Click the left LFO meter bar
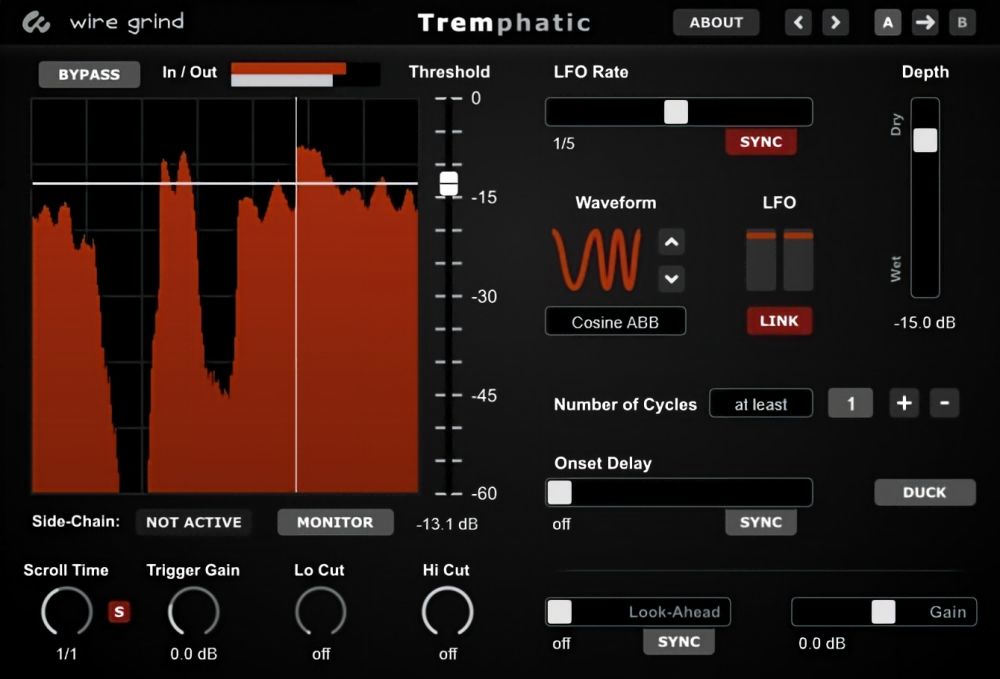 [761, 260]
